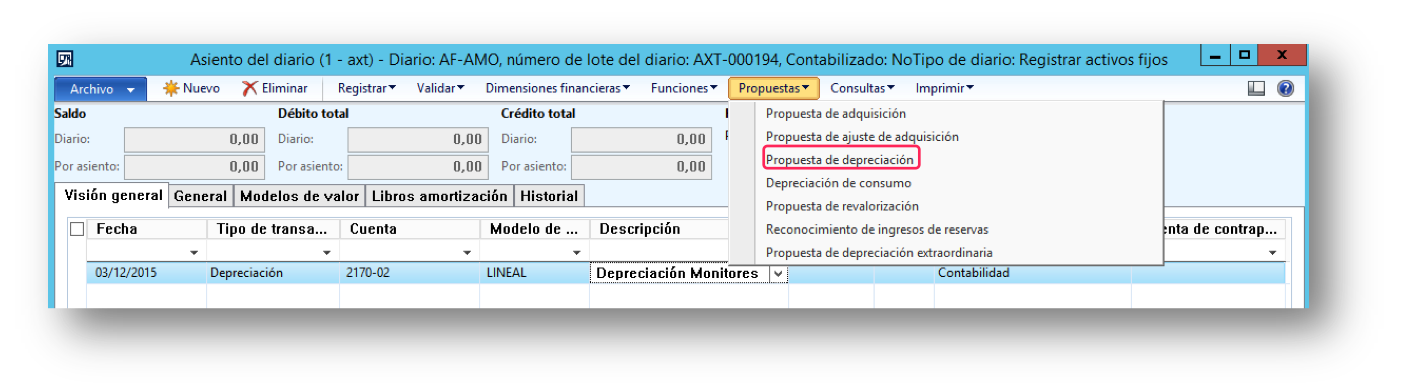
Task: Sort by the Fecha column header
Action: pos(146,229)
